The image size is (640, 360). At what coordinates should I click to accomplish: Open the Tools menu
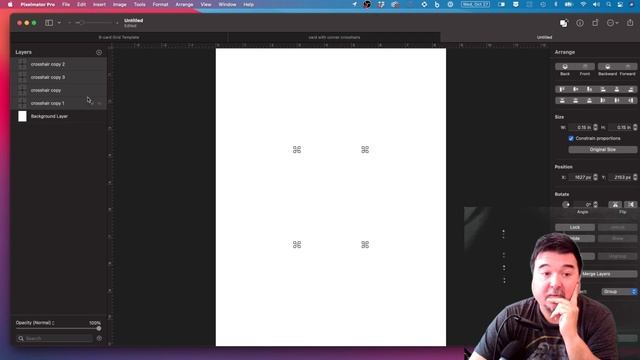coord(139,4)
